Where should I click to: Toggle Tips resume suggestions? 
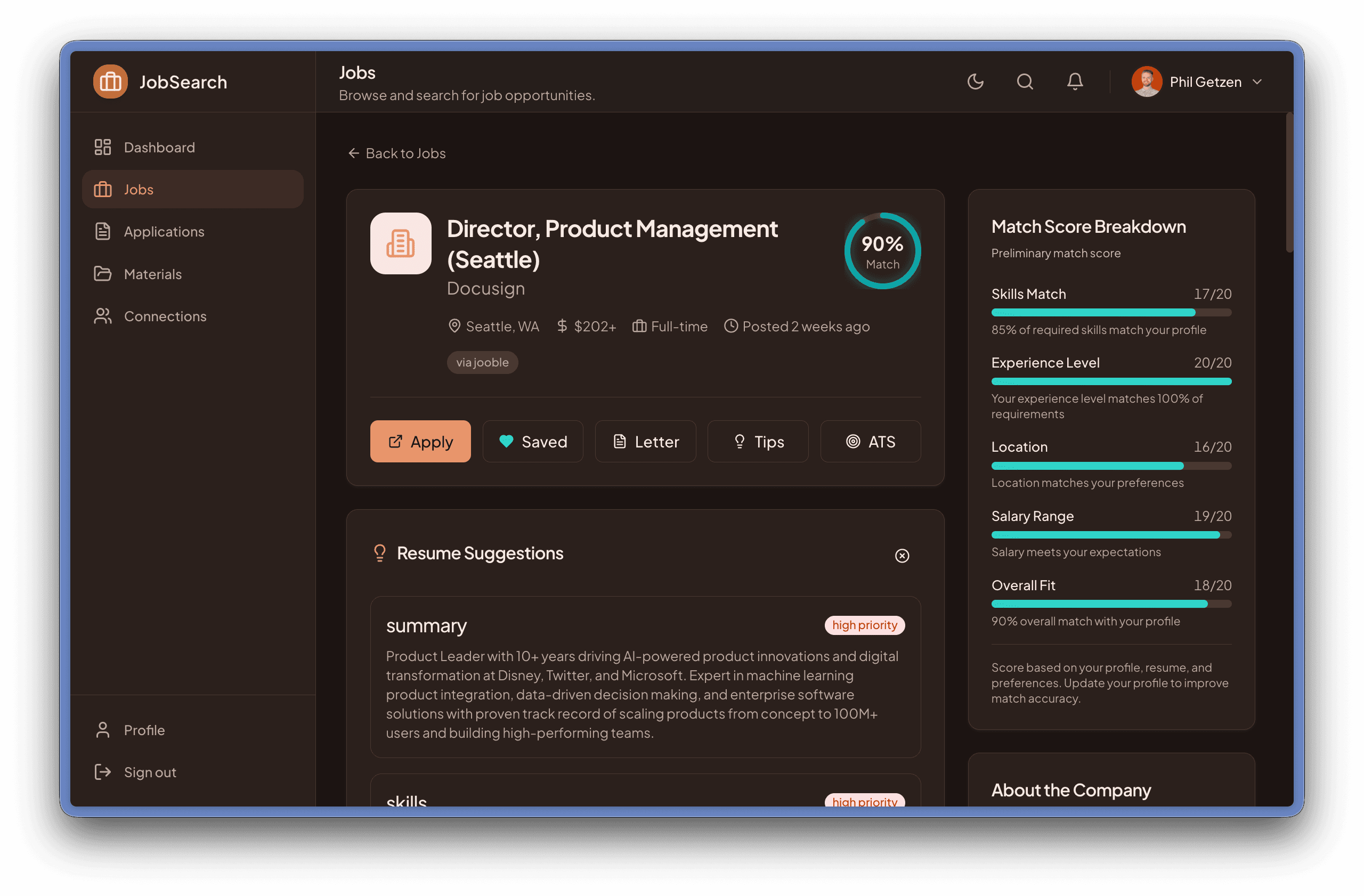coord(758,442)
